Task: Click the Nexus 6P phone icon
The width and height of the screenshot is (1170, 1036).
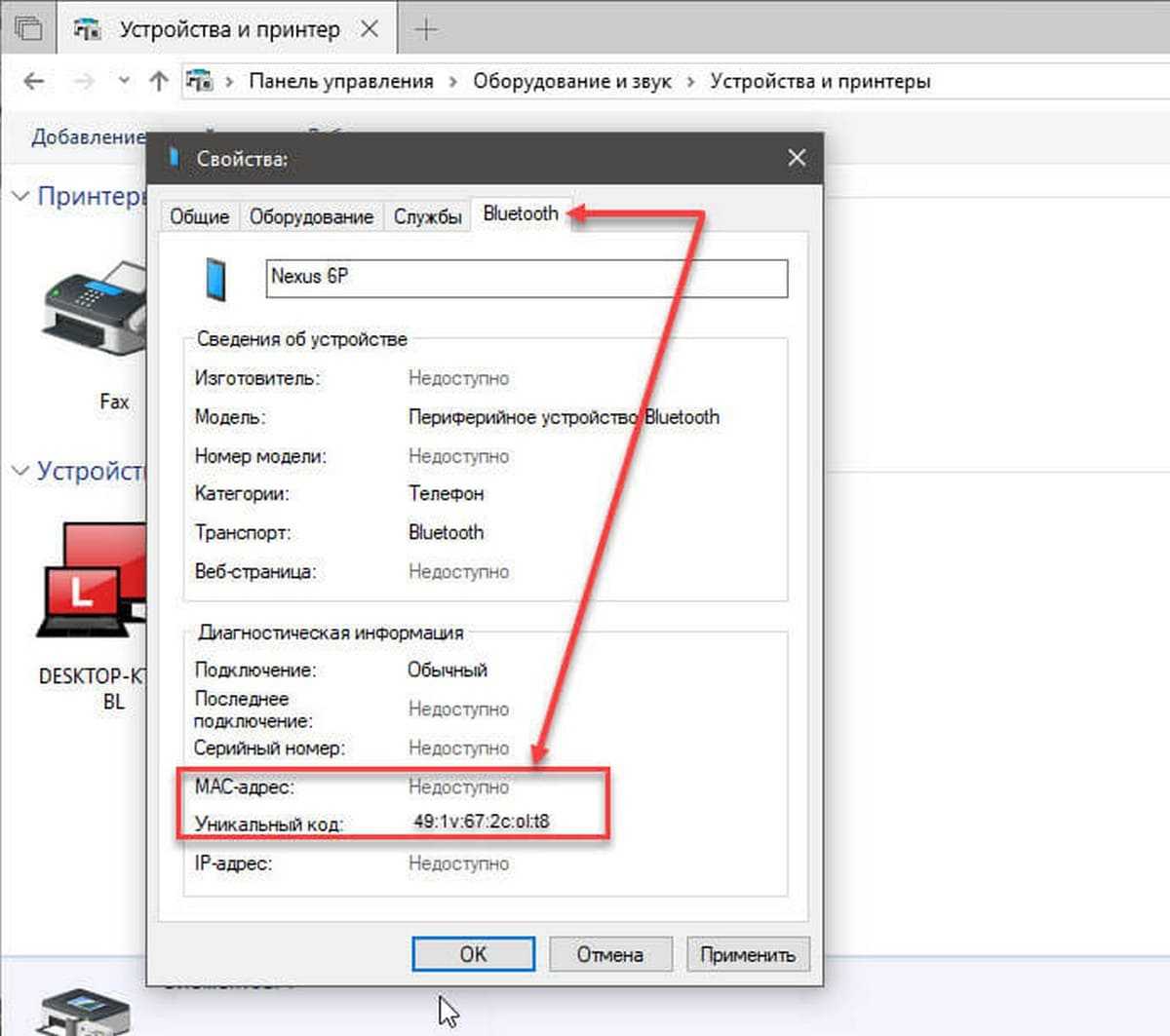Action: tap(215, 279)
